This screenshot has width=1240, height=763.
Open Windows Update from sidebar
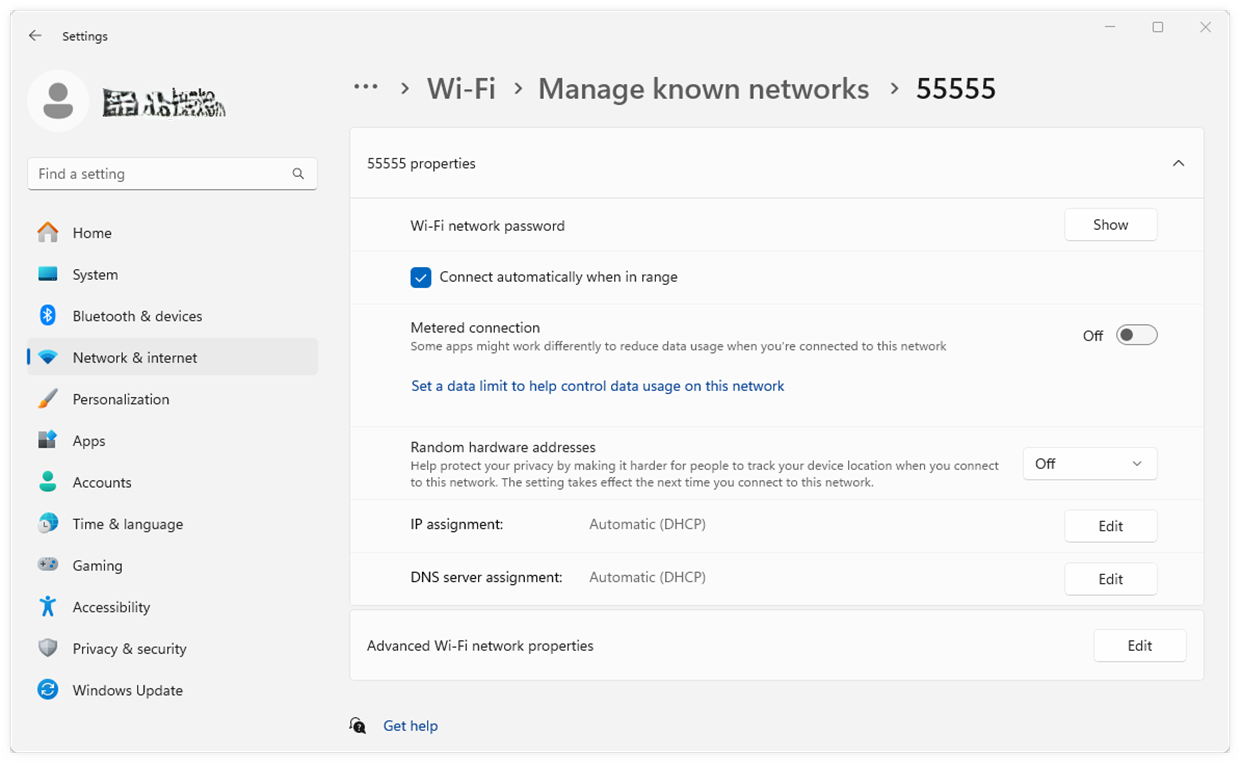(127, 690)
